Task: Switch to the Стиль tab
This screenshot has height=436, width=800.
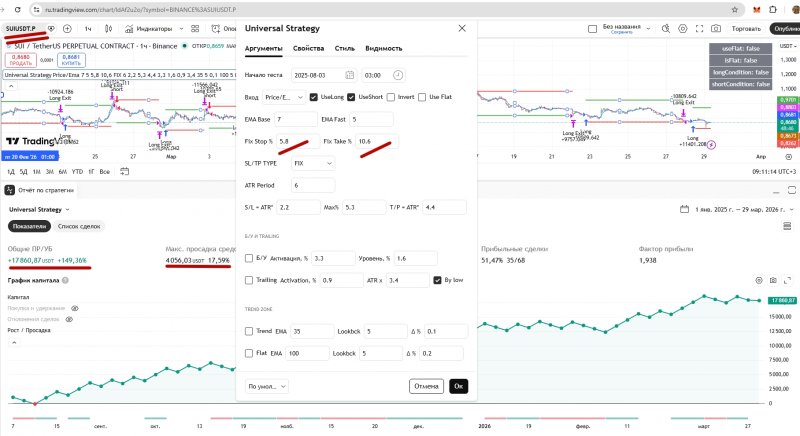Action: (x=344, y=48)
